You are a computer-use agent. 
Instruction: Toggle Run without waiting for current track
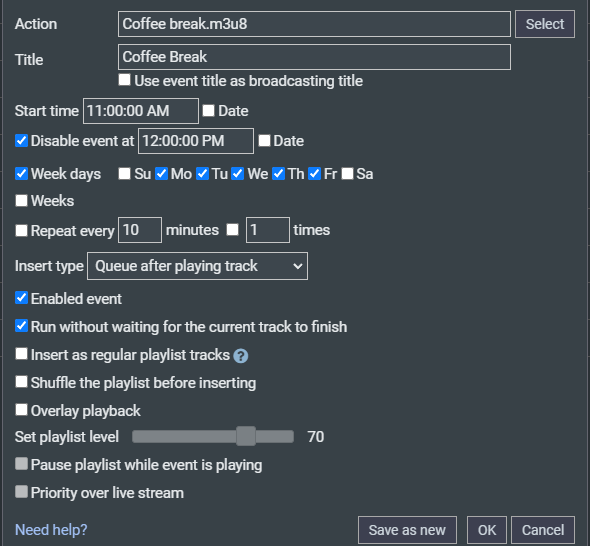tap(21, 326)
